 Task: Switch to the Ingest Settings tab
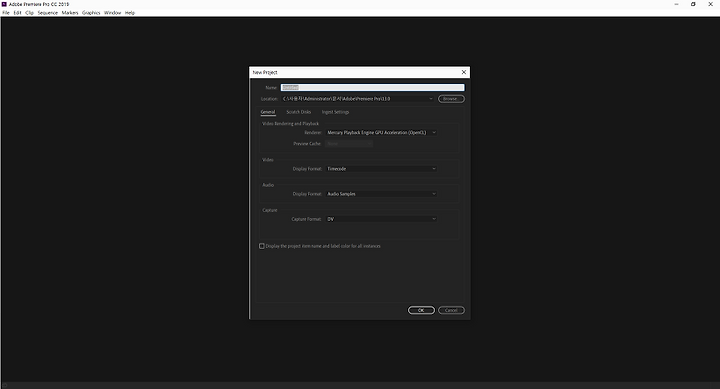pos(335,112)
